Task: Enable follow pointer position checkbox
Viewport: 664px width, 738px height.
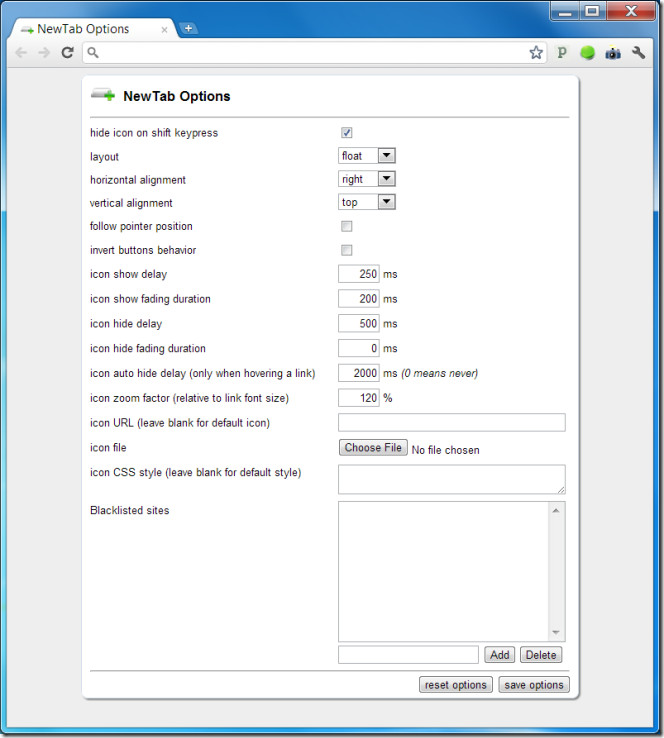Action: pos(346,226)
